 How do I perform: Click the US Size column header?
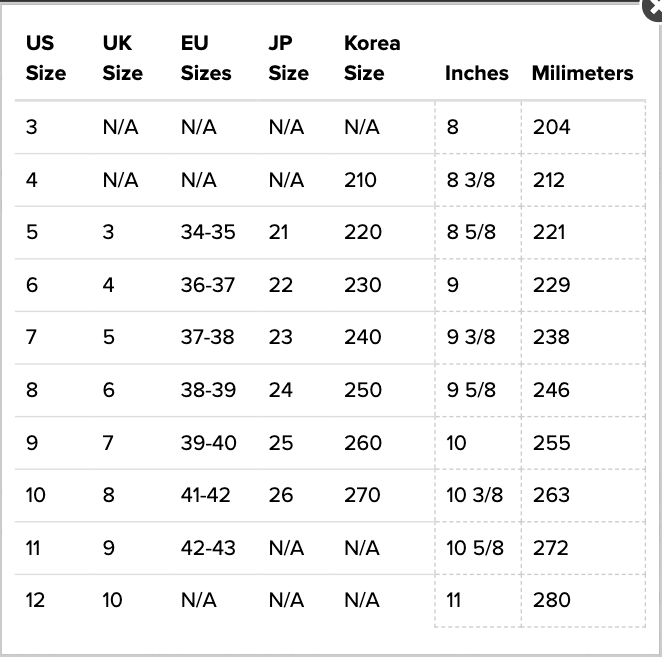click(46, 58)
